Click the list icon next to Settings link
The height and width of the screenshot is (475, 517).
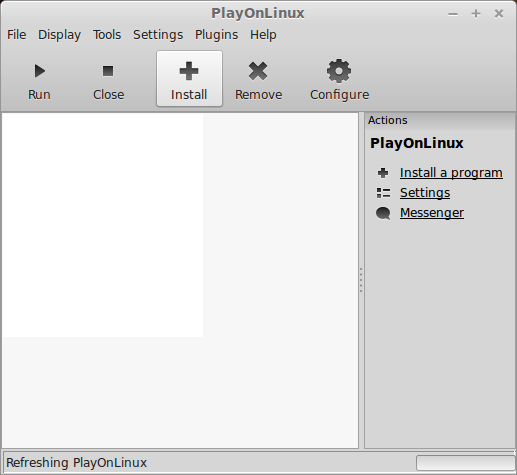point(383,193)
